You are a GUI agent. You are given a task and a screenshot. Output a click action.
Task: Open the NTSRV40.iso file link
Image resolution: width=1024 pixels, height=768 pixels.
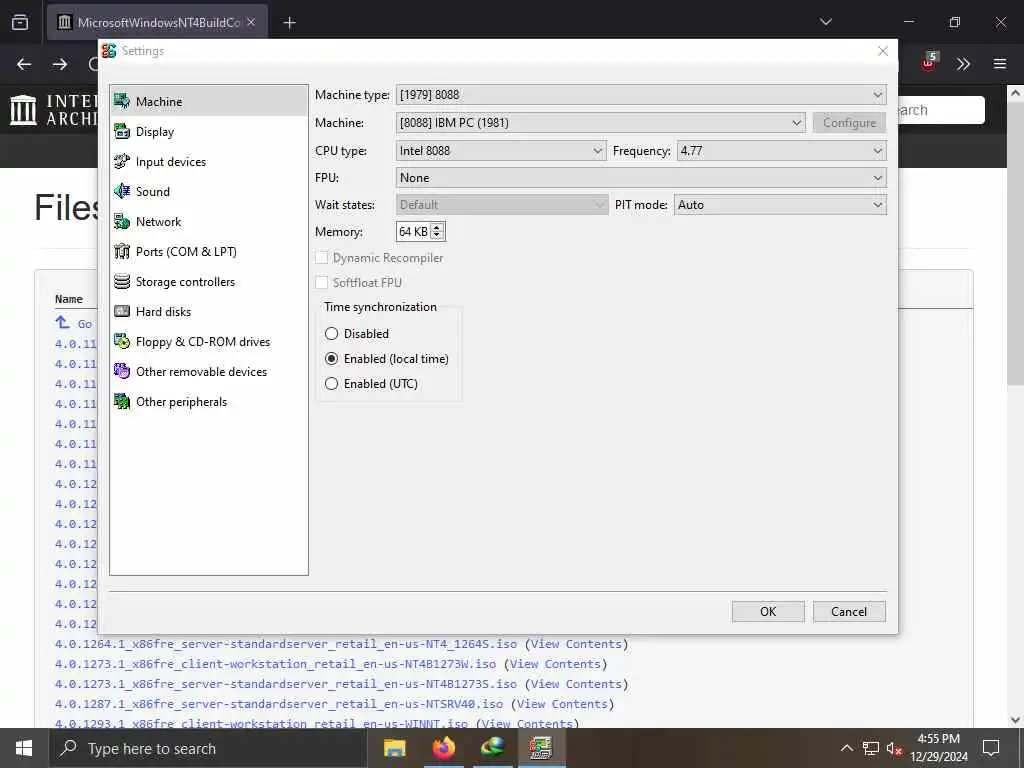pyautogui.click(x=279, y=704)
